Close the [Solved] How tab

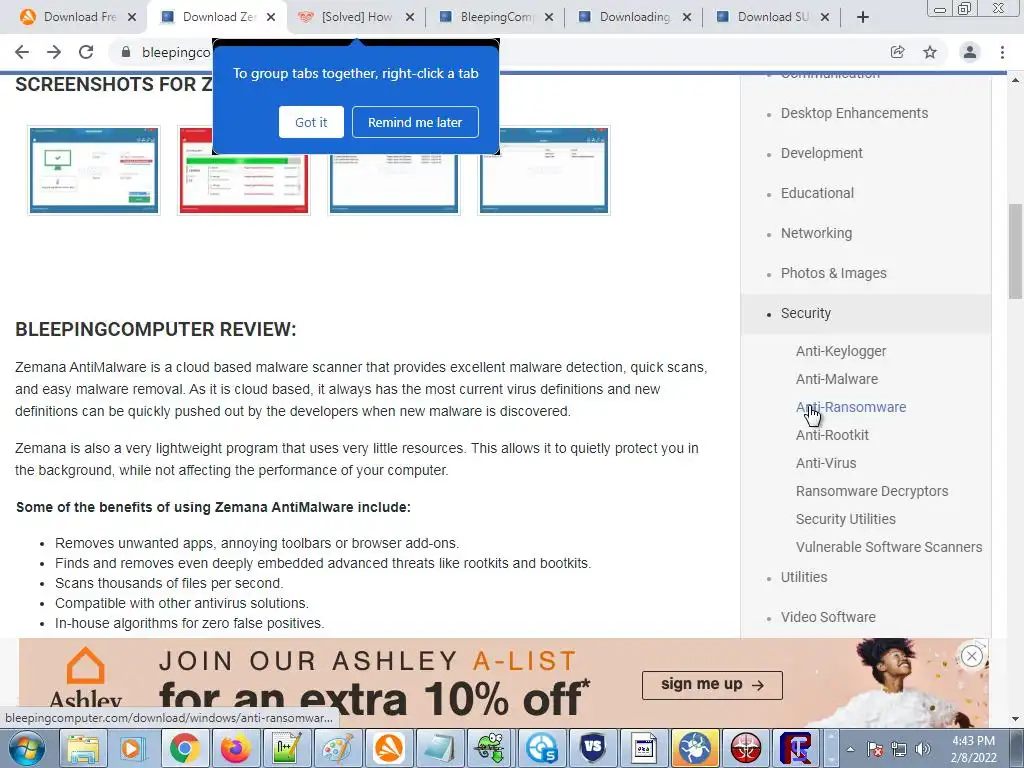coord(409,17)
